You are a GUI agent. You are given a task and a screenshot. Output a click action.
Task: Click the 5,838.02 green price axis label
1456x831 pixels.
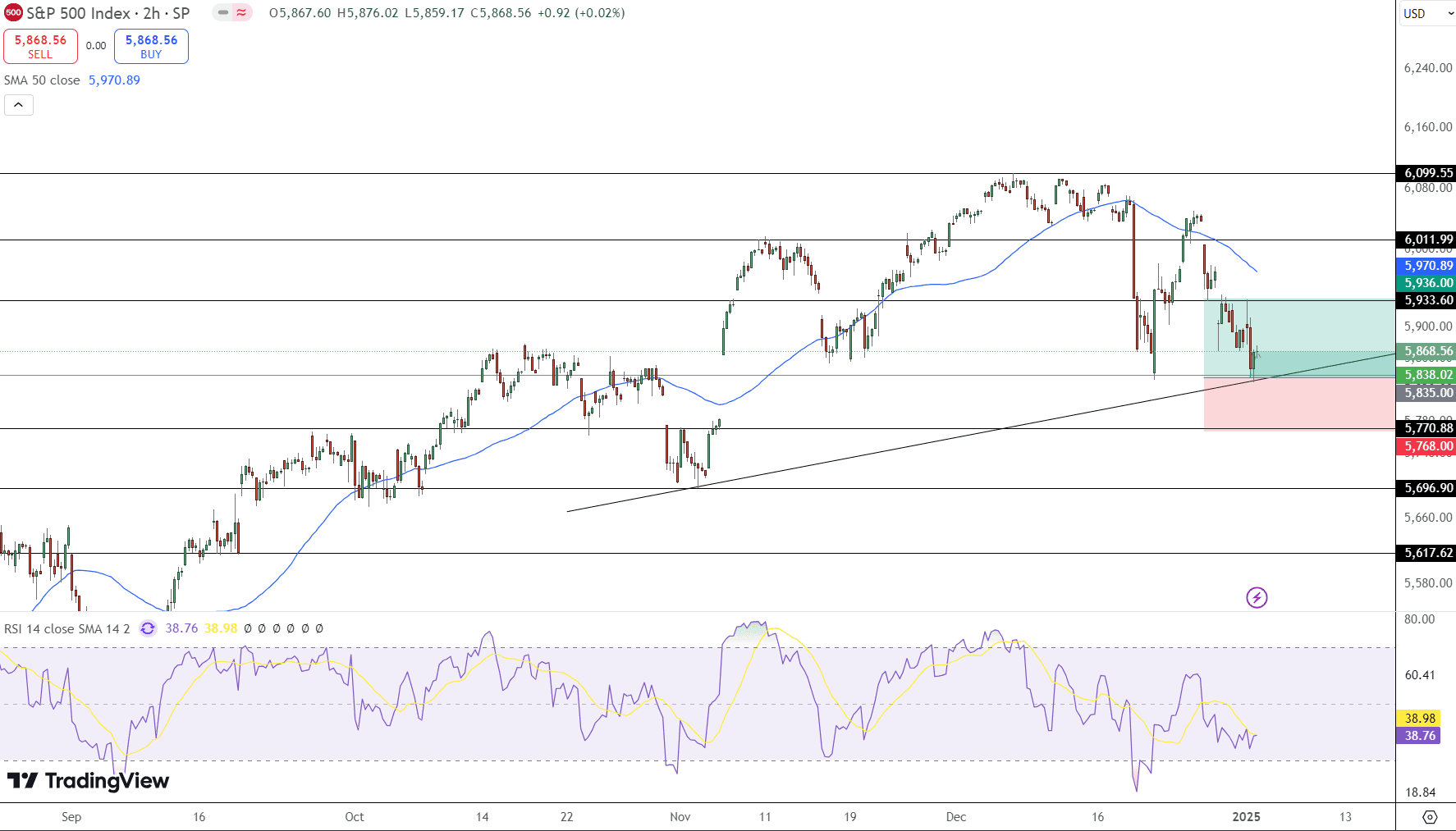click(x=1426, y=375)
